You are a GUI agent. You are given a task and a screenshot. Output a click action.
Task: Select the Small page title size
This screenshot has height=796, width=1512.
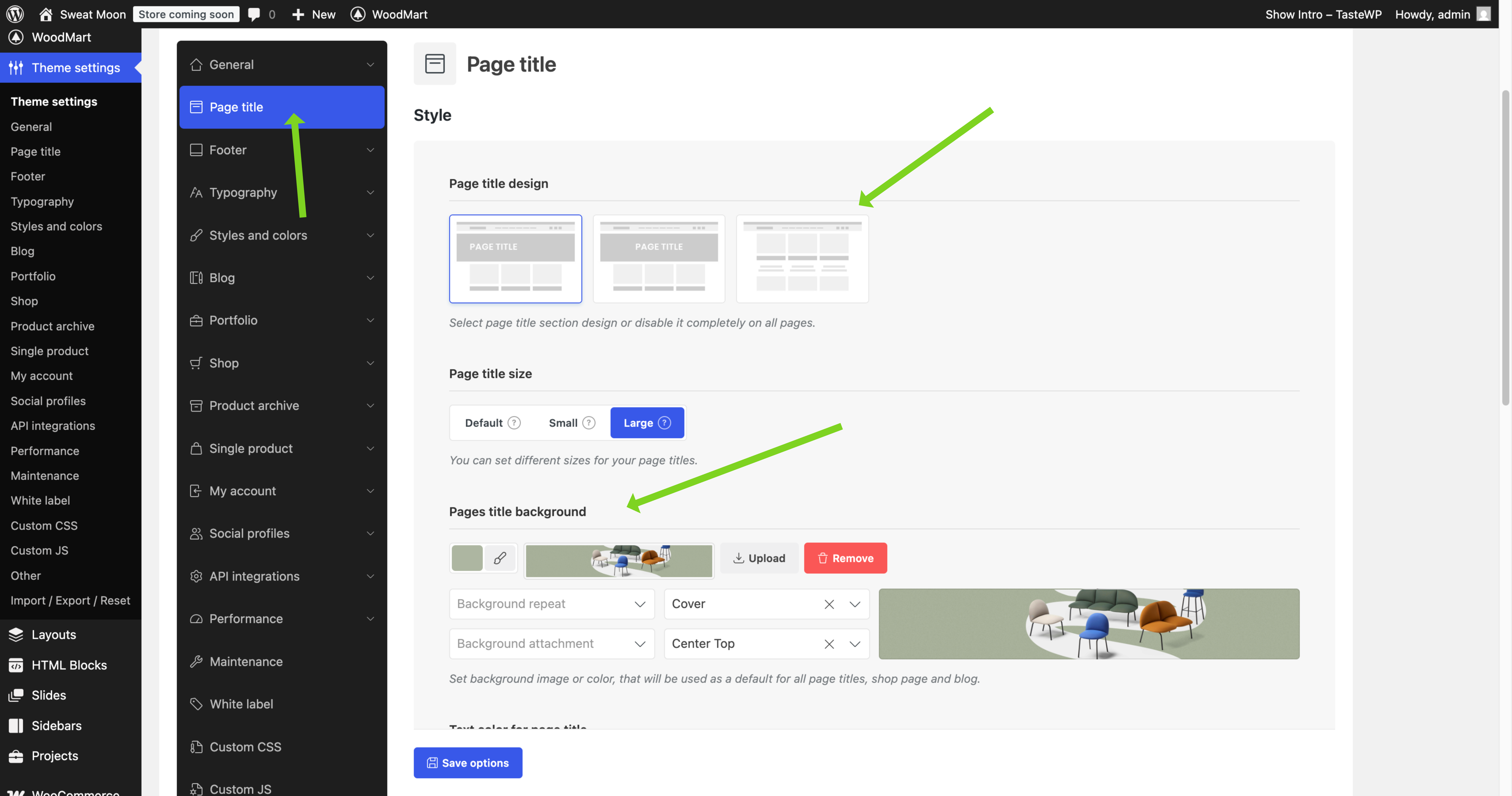point(572,423)
